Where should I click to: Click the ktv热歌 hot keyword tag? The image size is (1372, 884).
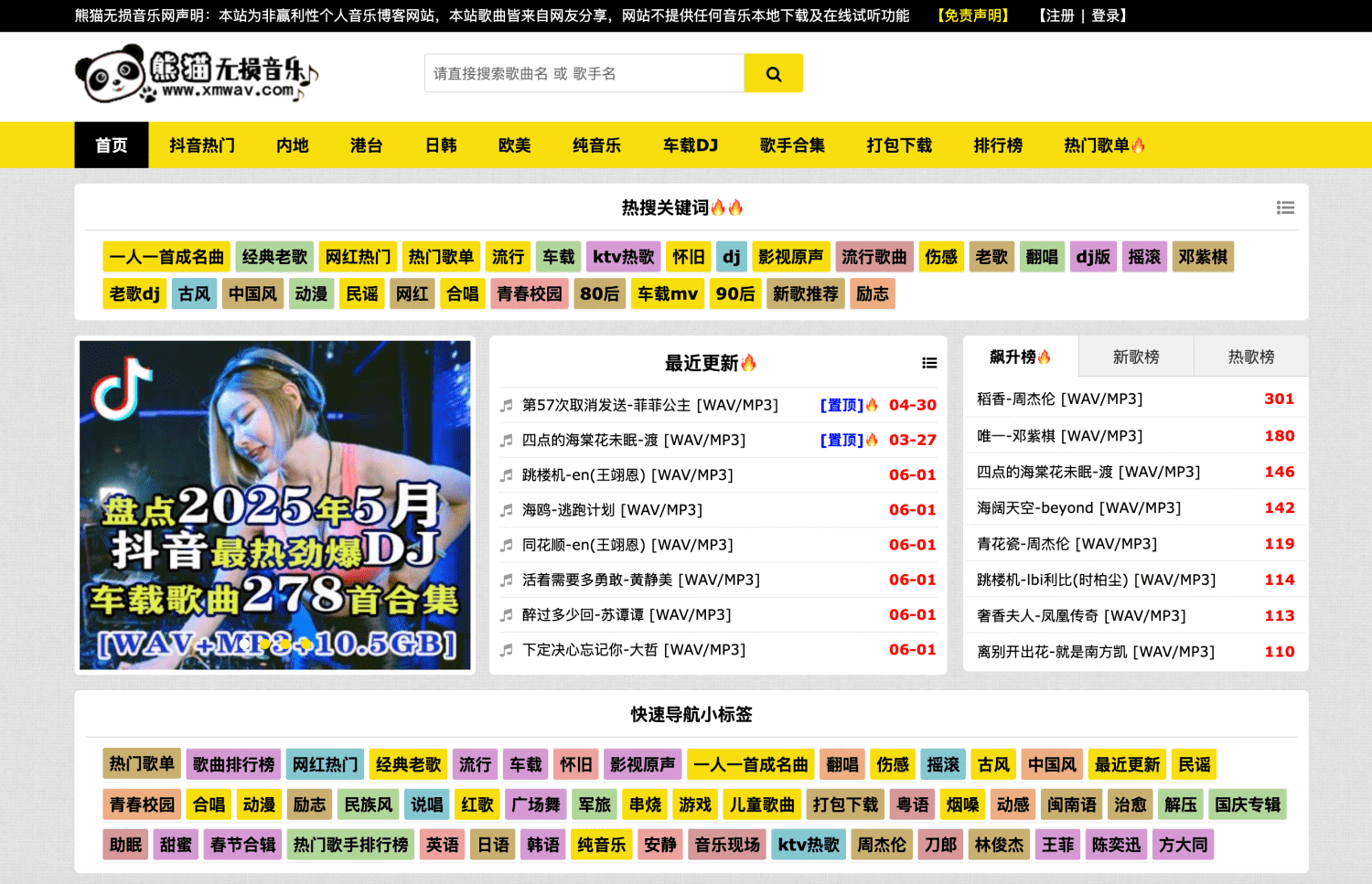coord(624,257)
